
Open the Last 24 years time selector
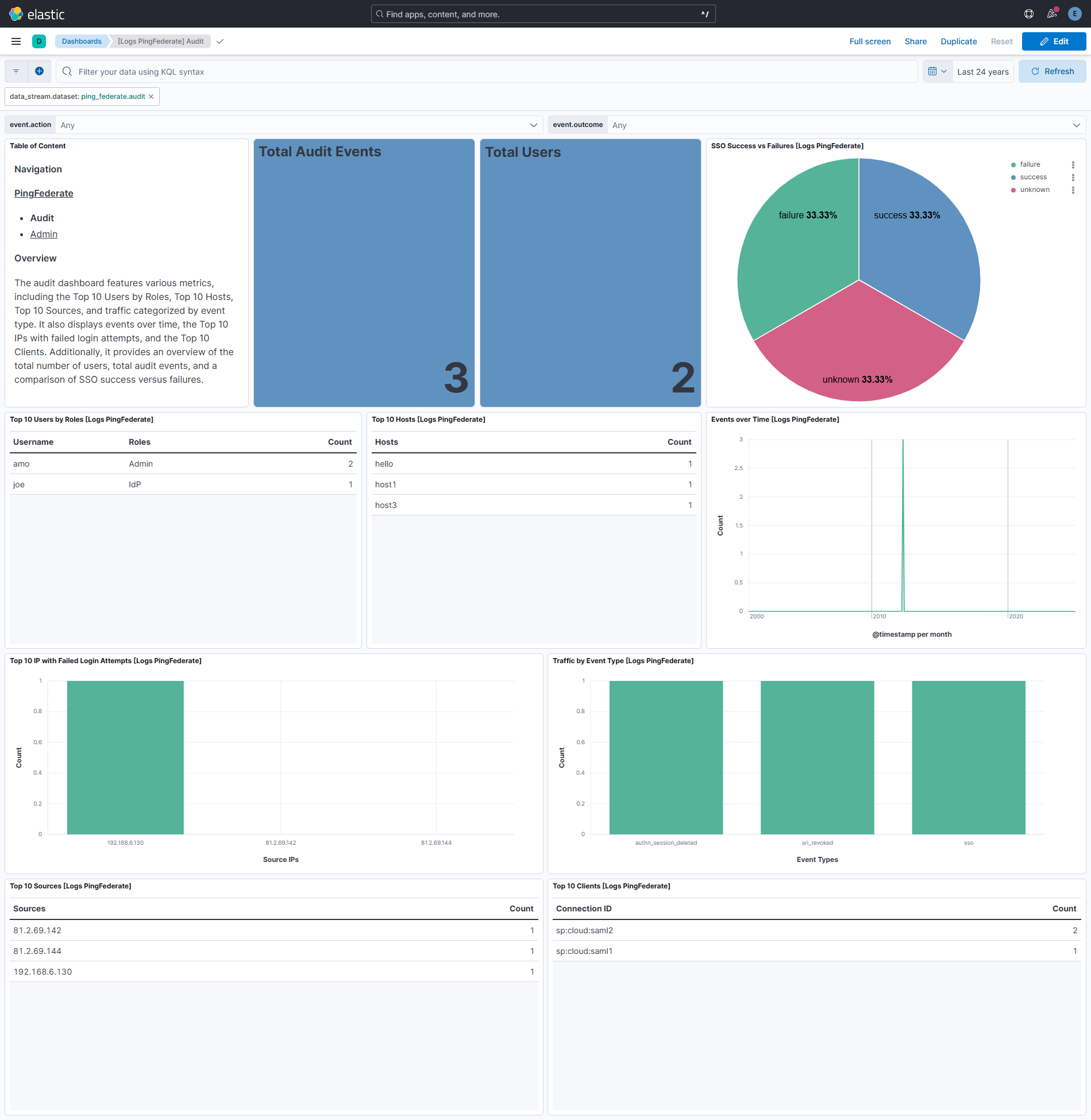point(982,71)
